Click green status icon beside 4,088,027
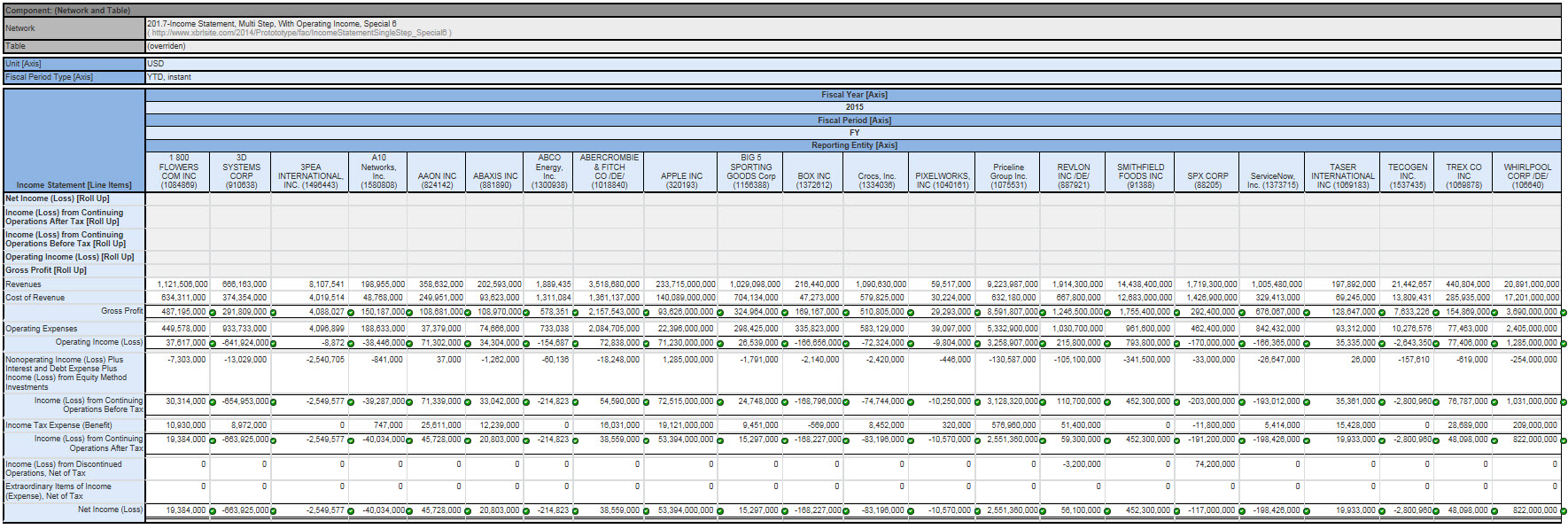The image size is (1568, 529). point(351,313)
